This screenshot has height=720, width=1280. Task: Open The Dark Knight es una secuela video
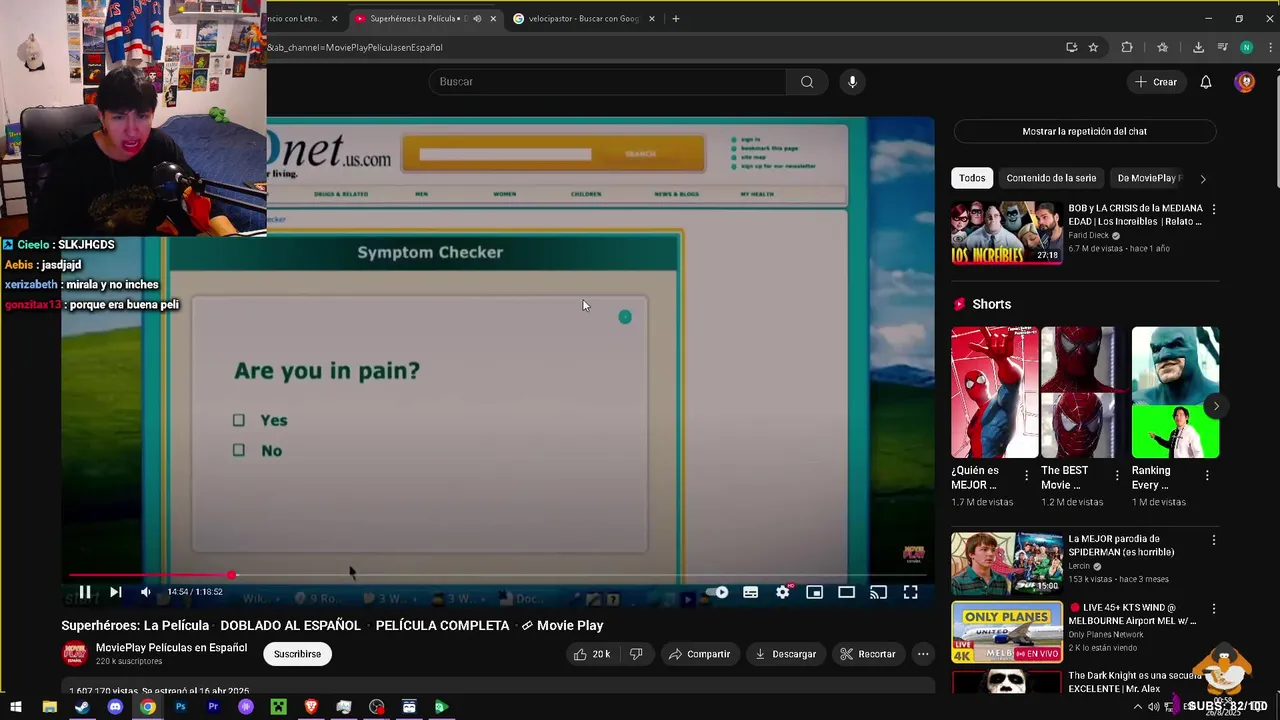coord(1007,682)
